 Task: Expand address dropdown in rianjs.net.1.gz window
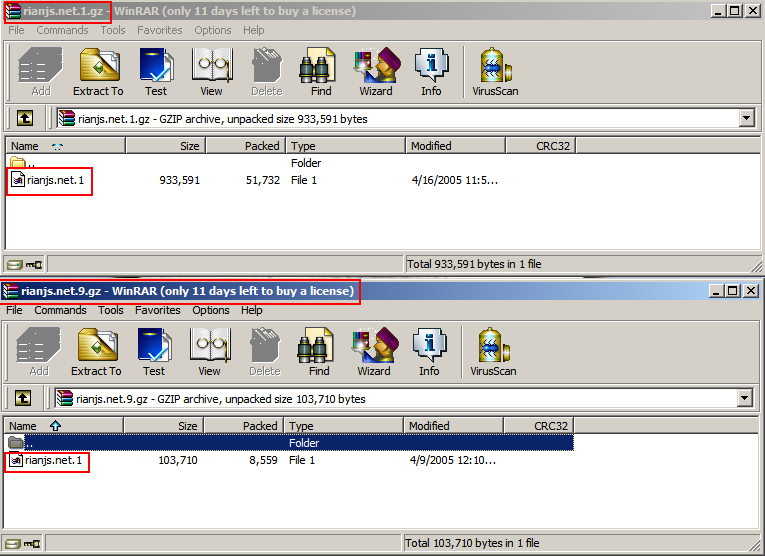click(x=746, y=118)
